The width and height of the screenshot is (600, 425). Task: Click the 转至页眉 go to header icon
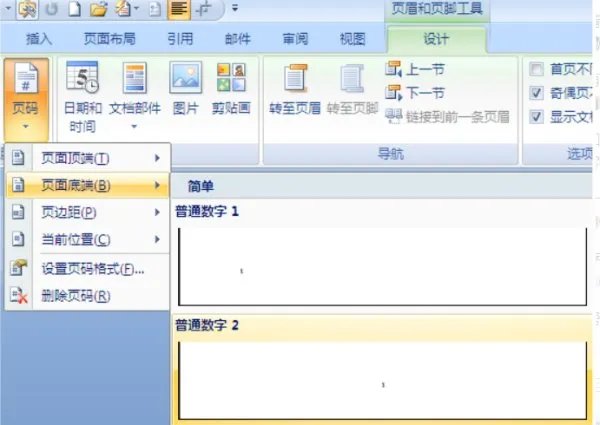295,78
